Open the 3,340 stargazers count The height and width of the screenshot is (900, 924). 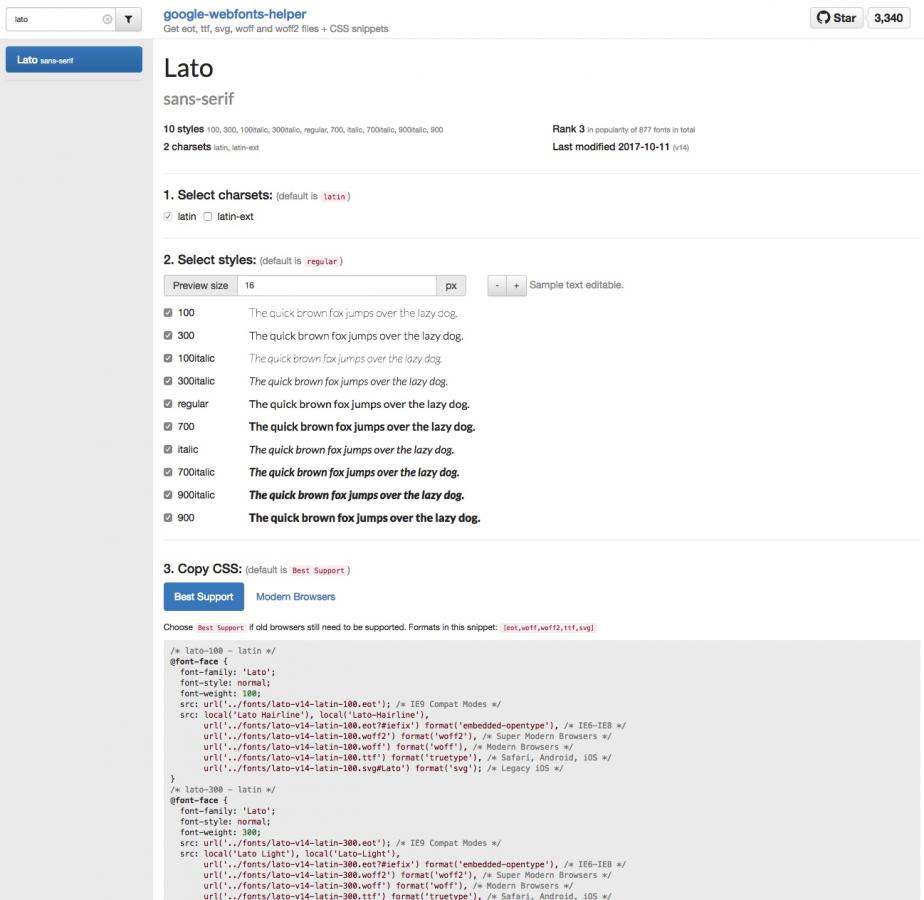coord(888,18)
